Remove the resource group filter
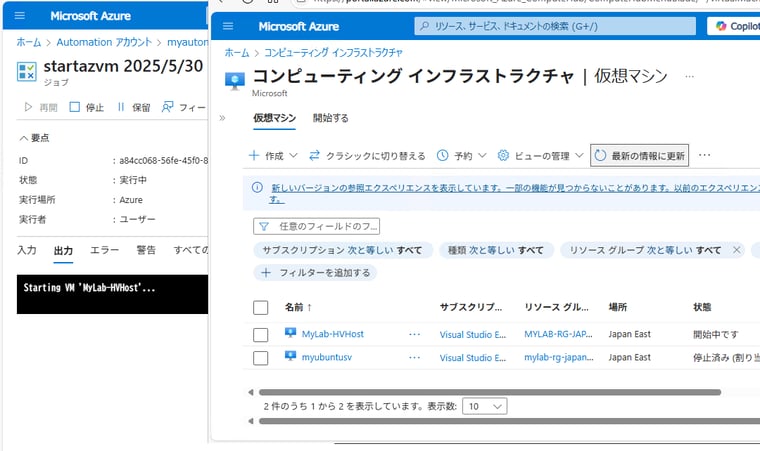 tap(737, 250)
